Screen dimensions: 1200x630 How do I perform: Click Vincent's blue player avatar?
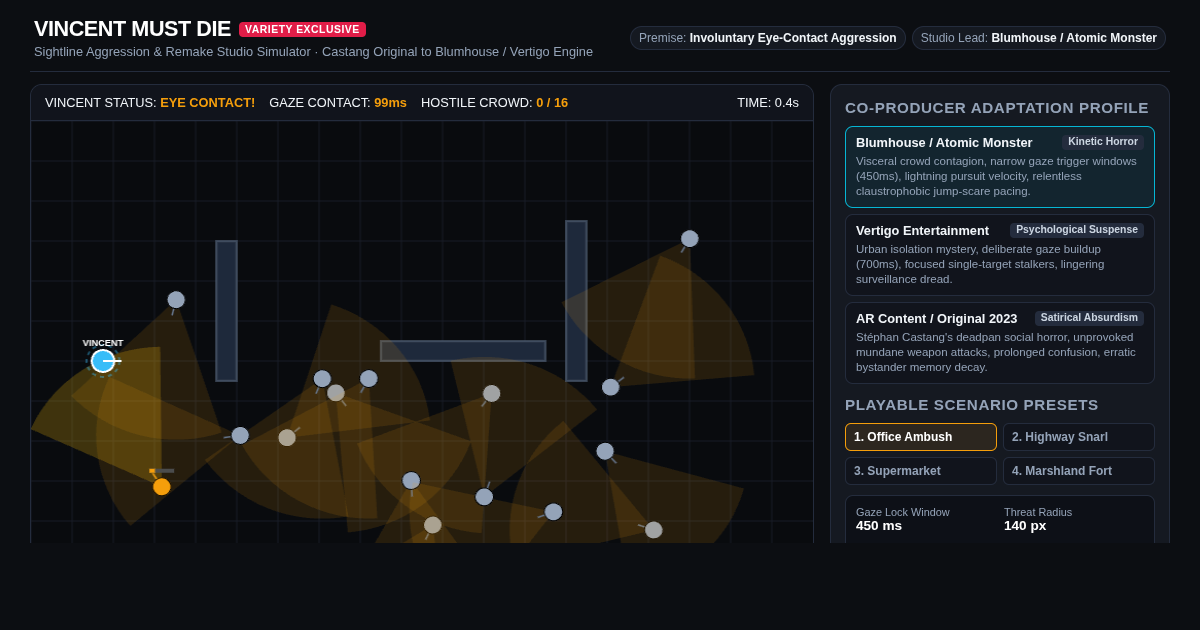(x=103, y=361)
